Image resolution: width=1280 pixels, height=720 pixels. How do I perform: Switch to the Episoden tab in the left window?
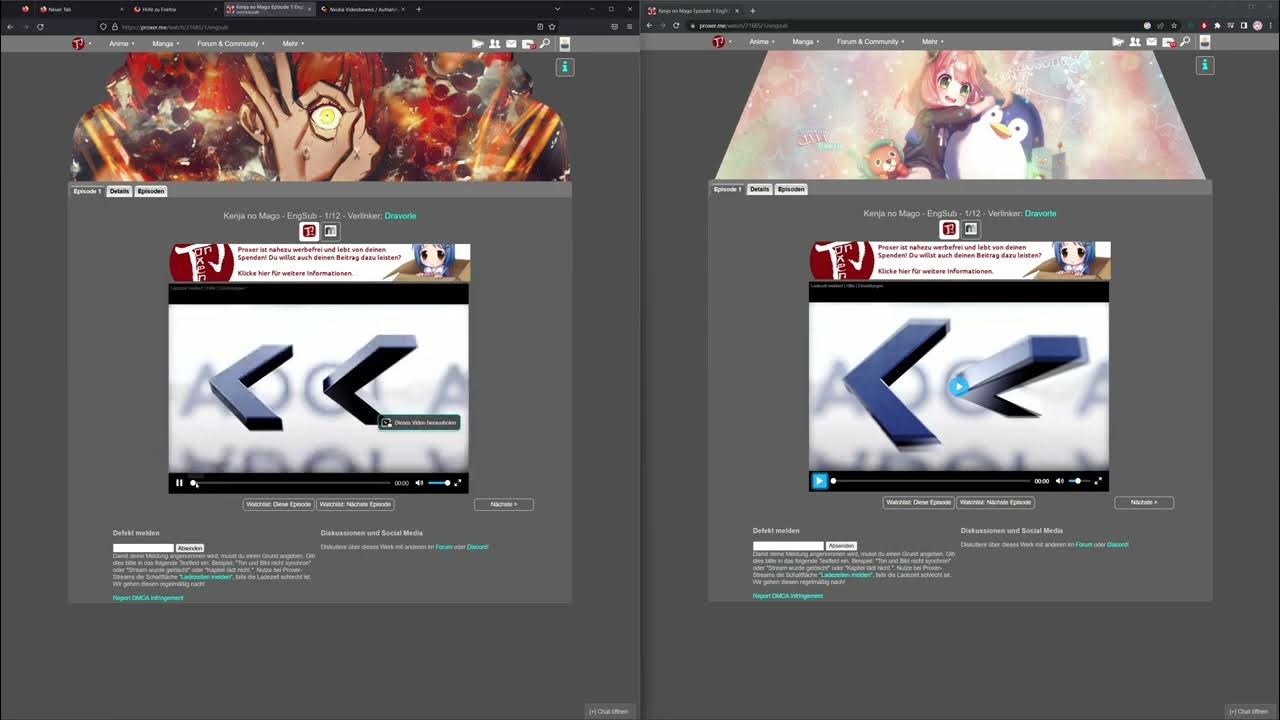151,191
